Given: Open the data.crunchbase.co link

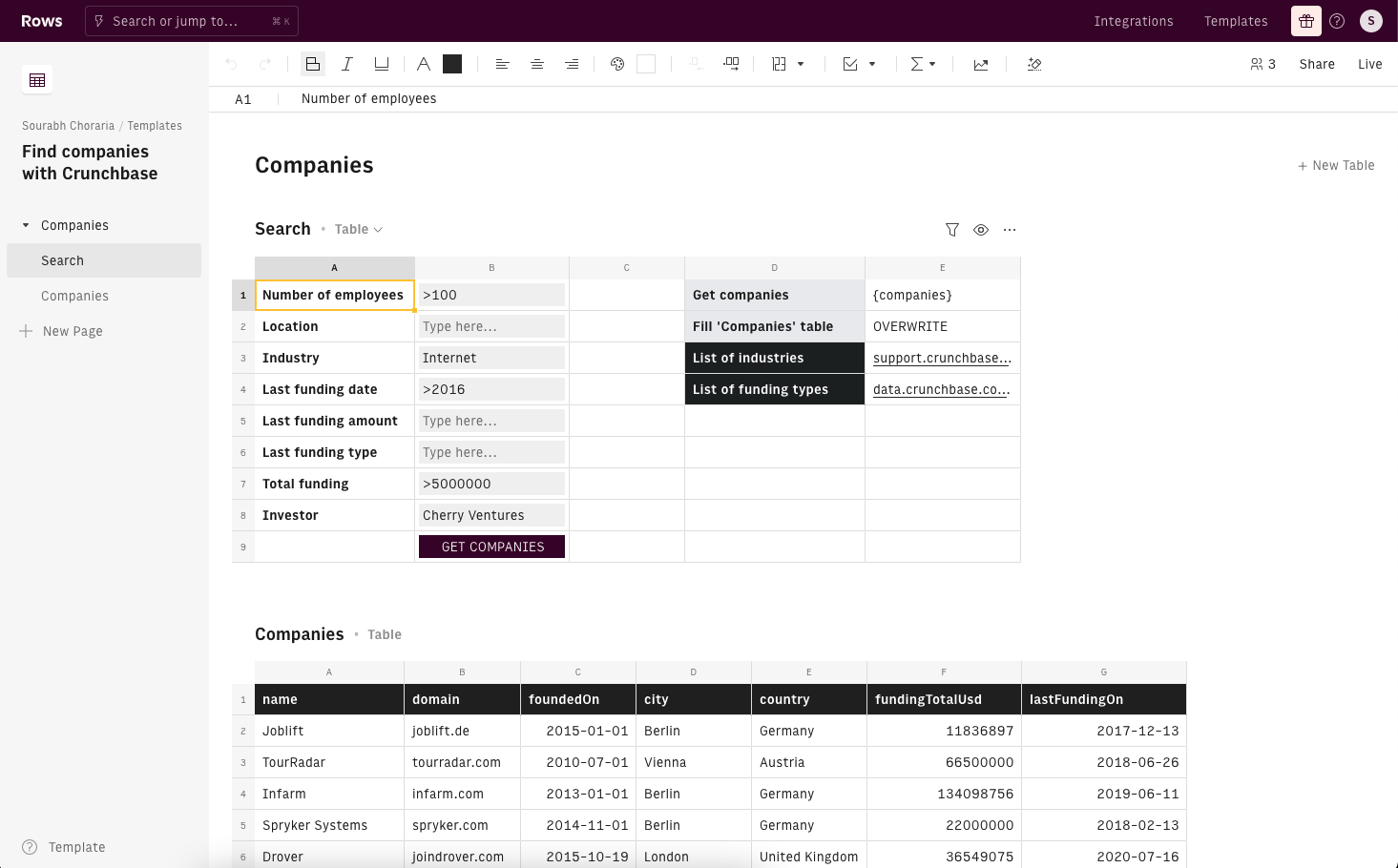Looking at the screenshot, I should click(x=942, y=389).
